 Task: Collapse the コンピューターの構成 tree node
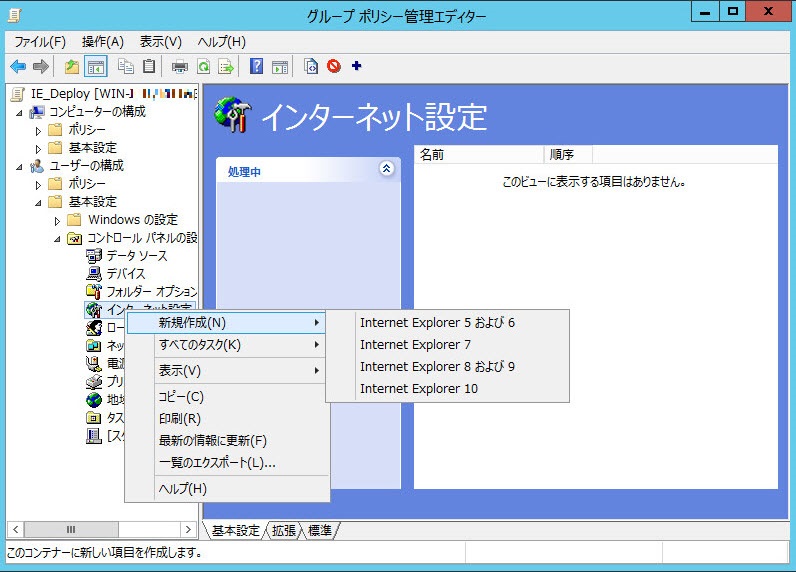20,112
